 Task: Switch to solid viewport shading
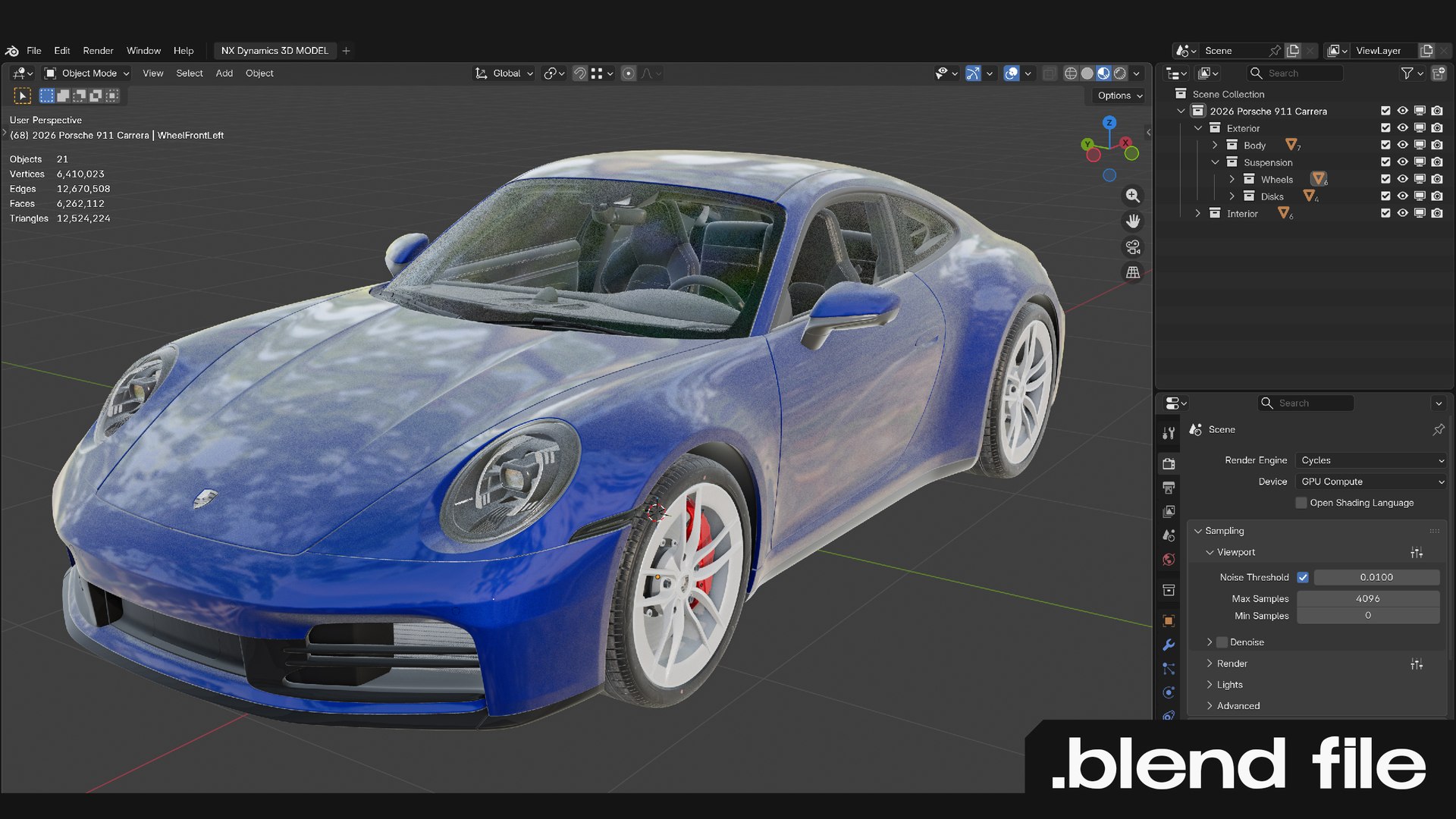point(1087,74)
